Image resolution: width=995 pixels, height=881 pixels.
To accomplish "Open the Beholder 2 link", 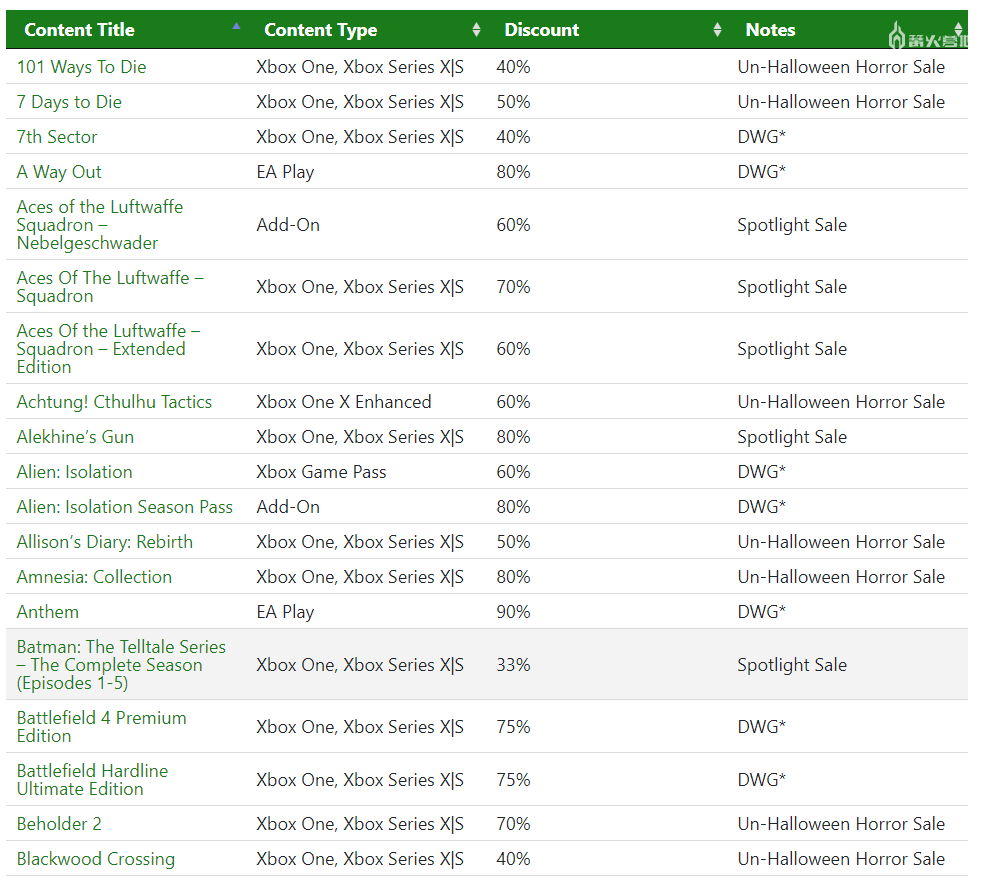I will coord(59,824).
